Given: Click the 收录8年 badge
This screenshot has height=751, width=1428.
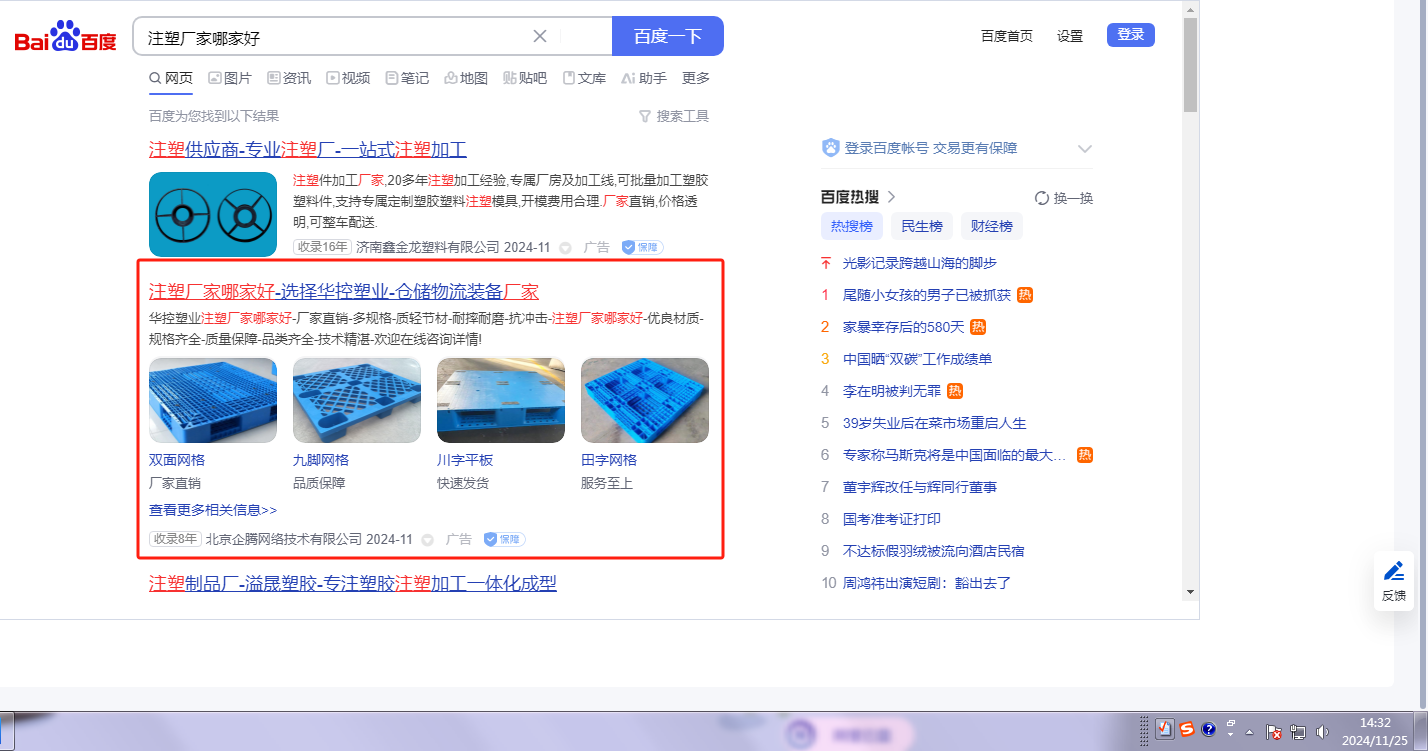Looking at the screenshot, I should click(176, 539).
